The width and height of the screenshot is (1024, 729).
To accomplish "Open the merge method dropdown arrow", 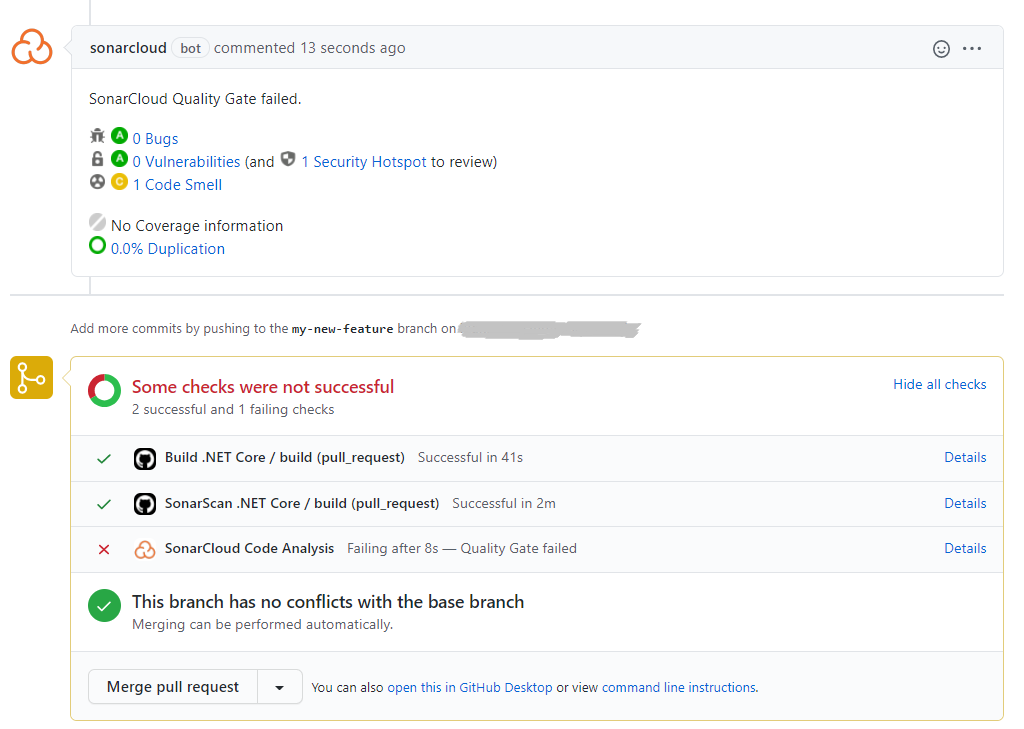I will (x=280, y=687).
